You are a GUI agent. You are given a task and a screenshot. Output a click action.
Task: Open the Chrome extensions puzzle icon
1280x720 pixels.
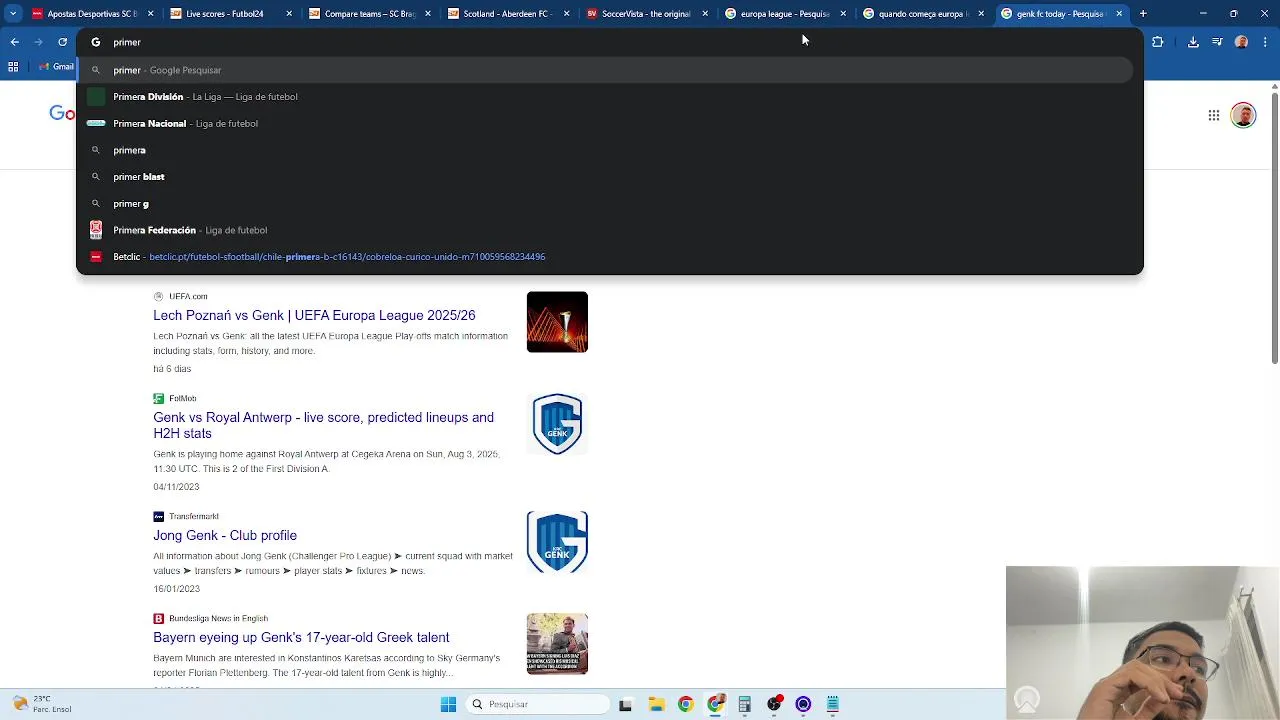1158,42
